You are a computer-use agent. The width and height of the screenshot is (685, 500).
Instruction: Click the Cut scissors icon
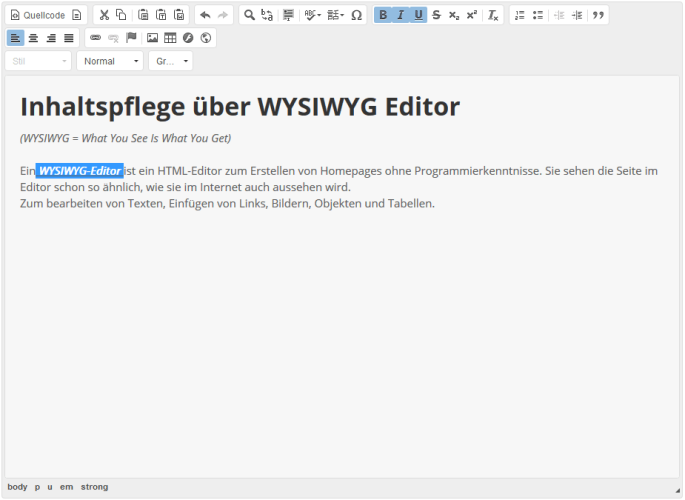[104, 15]
